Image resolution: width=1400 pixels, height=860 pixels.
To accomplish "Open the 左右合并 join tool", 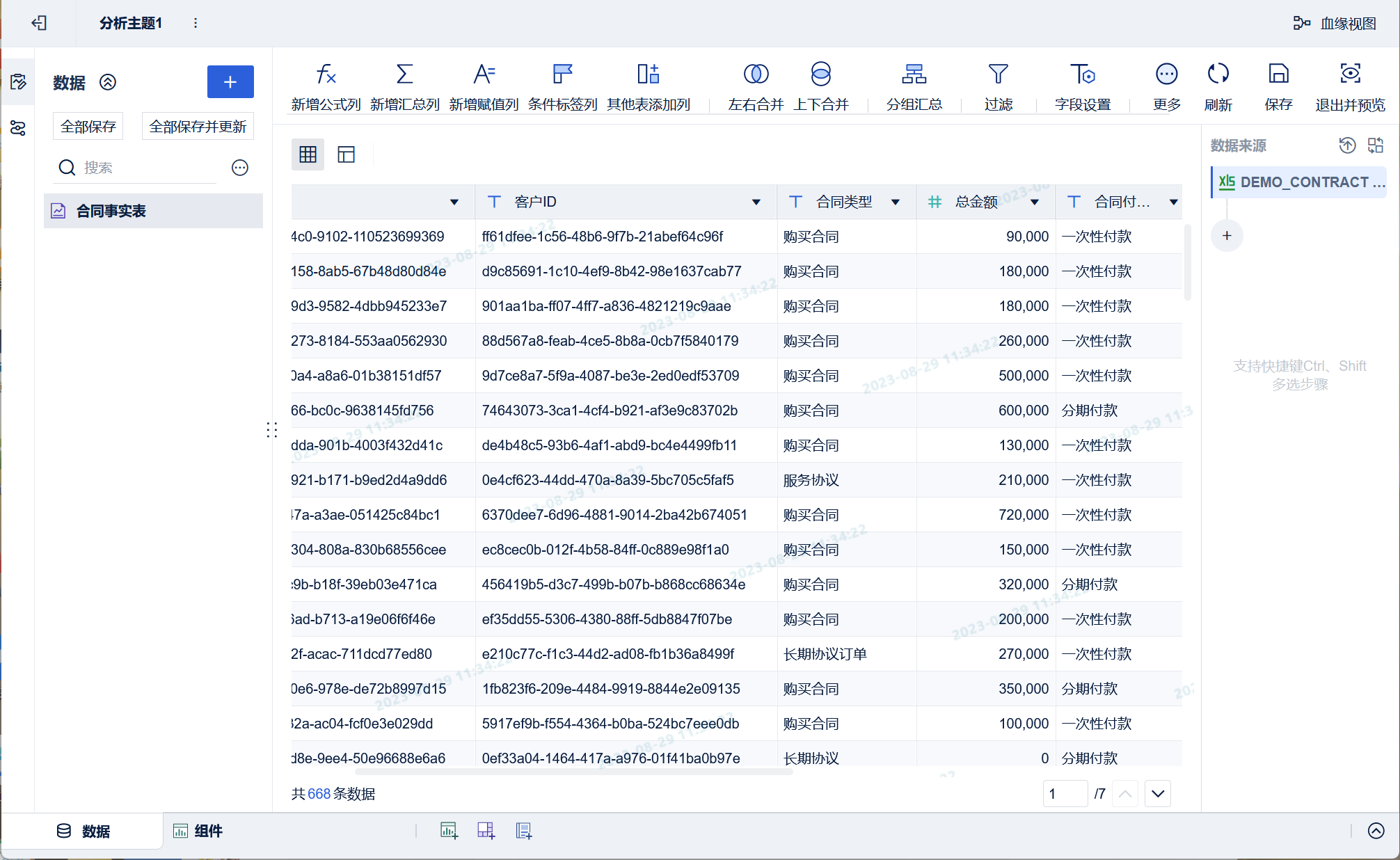I will (x=756, y=74).
